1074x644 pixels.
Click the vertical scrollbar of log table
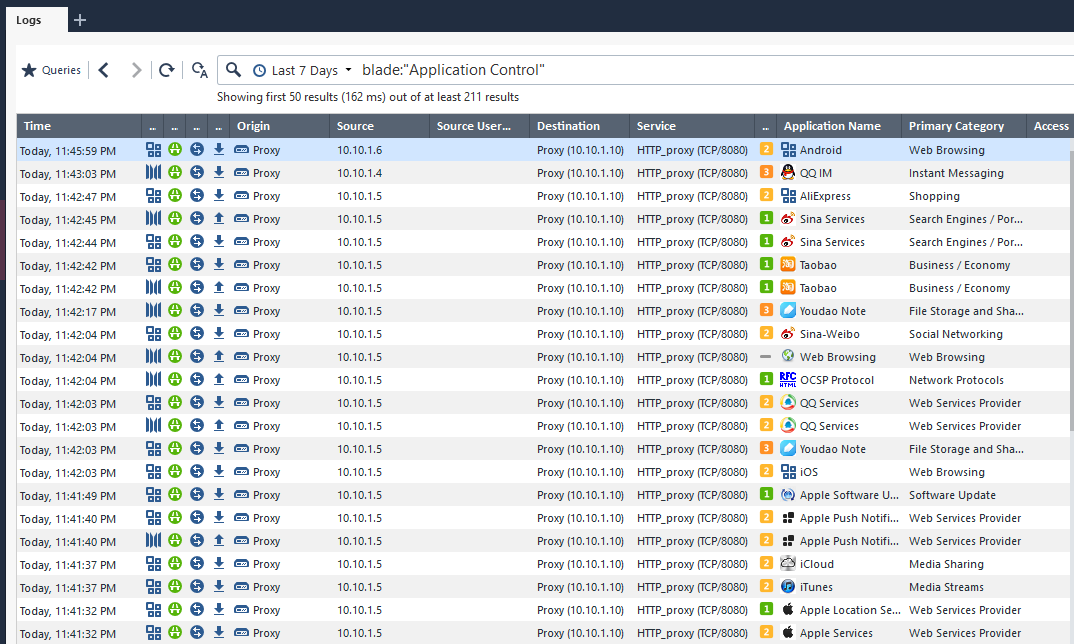pos(1071,292)
